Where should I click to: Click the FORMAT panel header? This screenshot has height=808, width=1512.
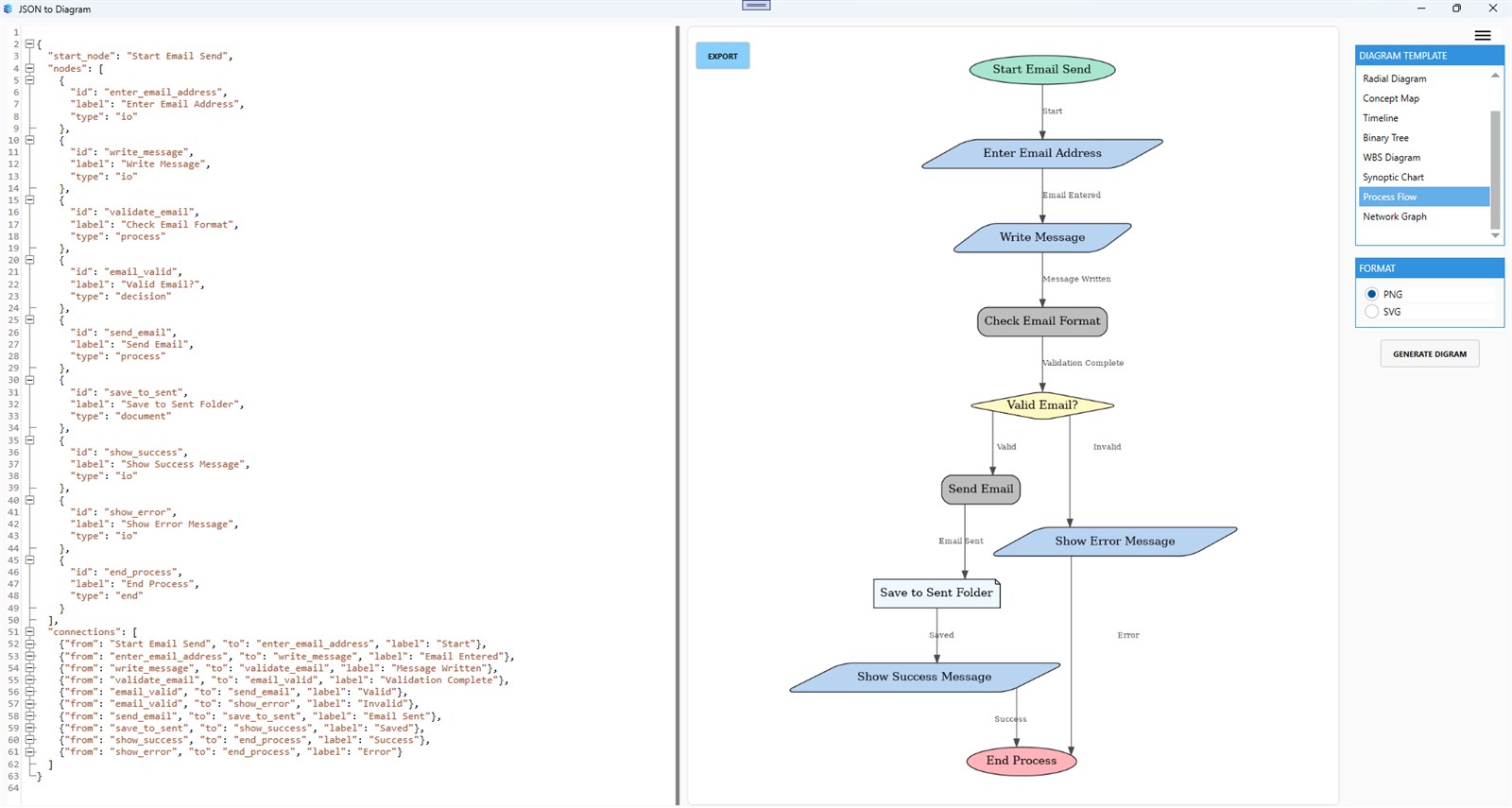coord(1430,268)
